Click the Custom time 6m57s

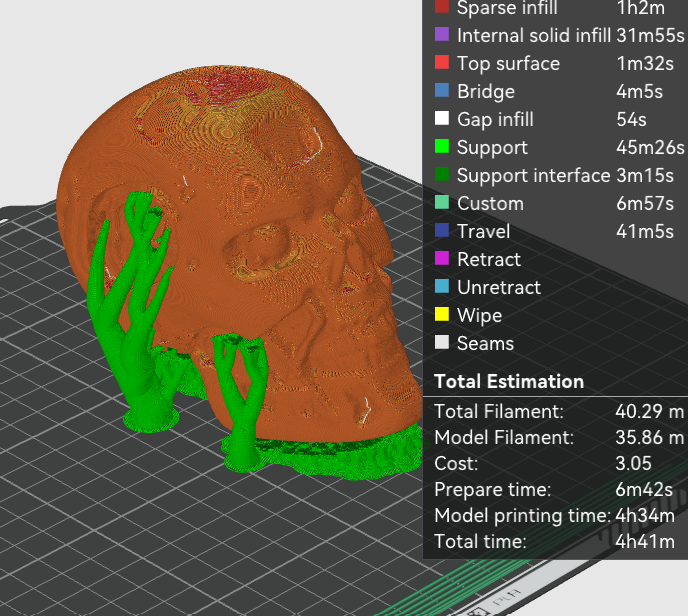coord(645,204)
